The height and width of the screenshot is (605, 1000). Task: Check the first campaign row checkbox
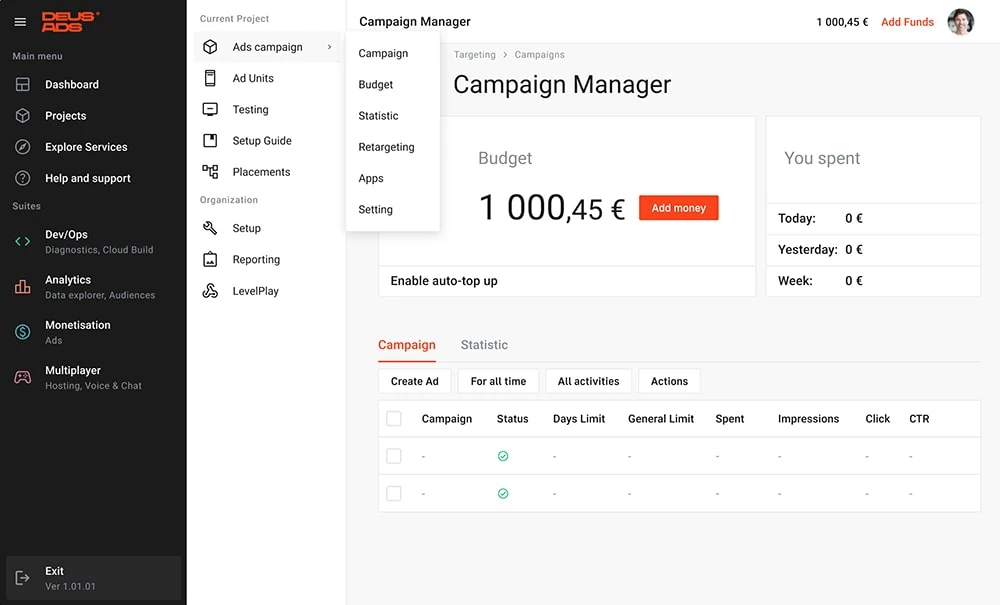[394, 456]
